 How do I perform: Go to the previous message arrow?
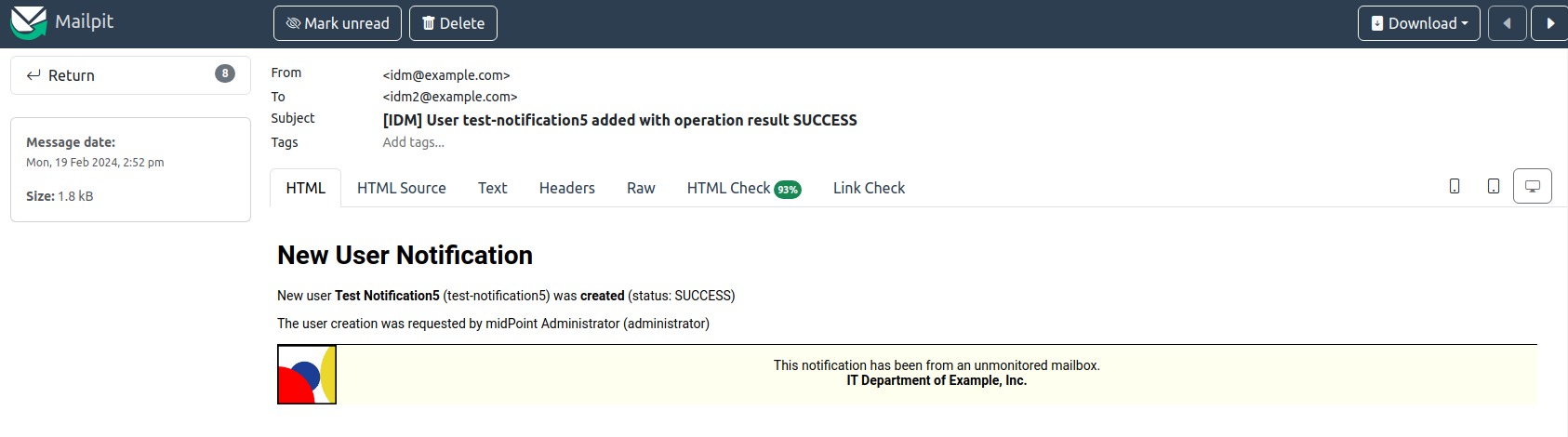coord(1507,23)
